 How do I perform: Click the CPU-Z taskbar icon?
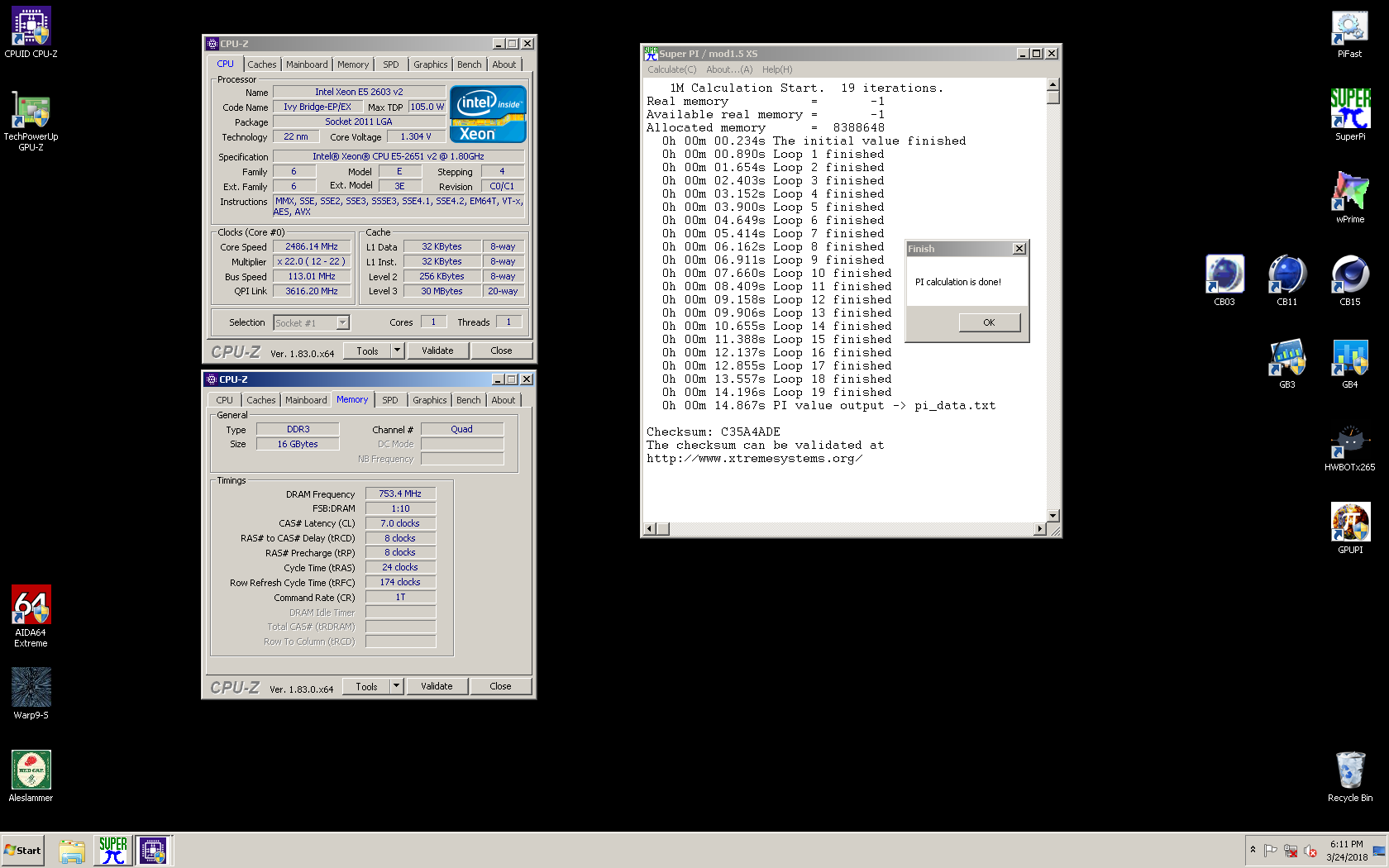[x=153, y=851]
